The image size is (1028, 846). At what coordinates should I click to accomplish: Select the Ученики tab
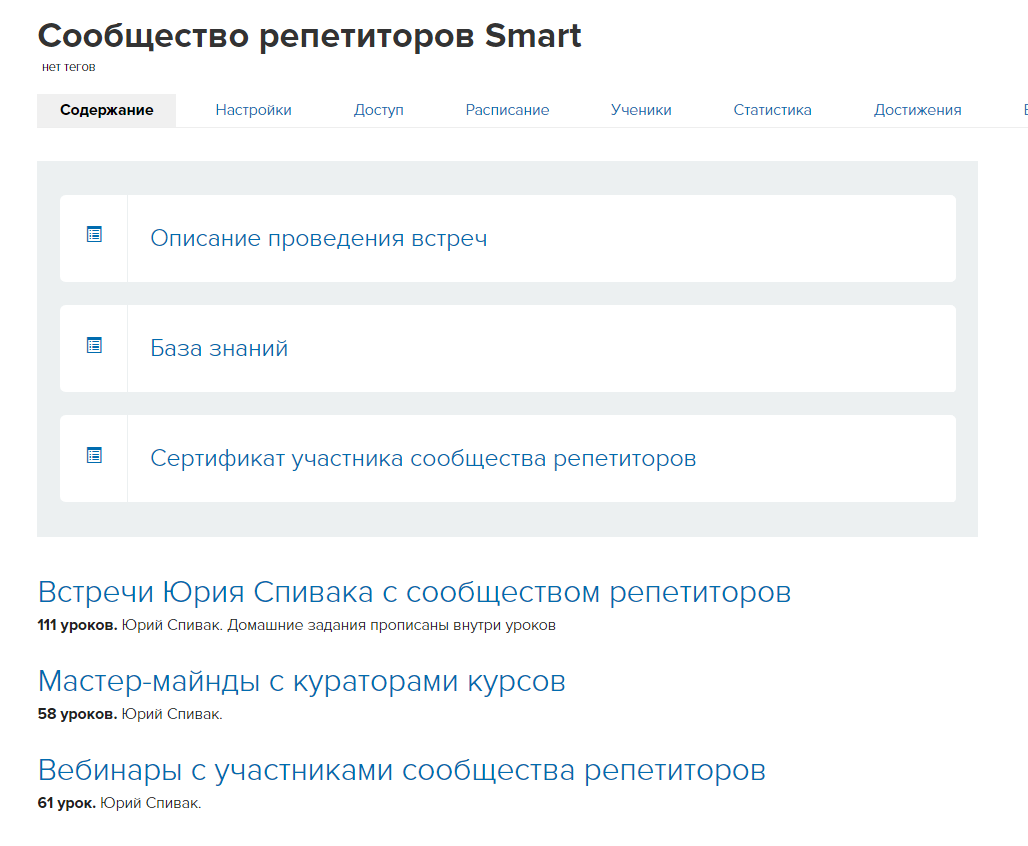[x=641, y=110]
